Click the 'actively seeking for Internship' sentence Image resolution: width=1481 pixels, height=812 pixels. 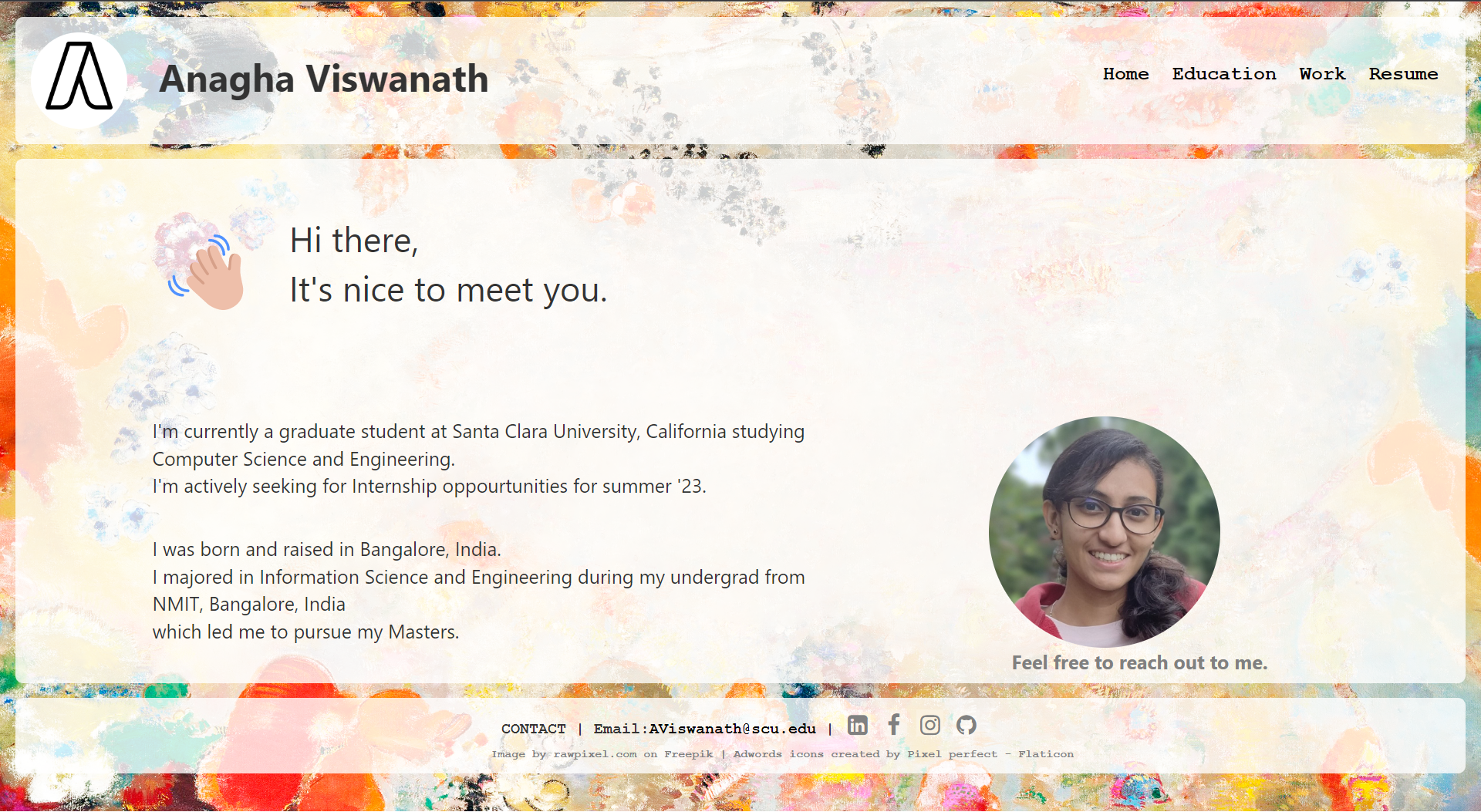tap(430, 486)
